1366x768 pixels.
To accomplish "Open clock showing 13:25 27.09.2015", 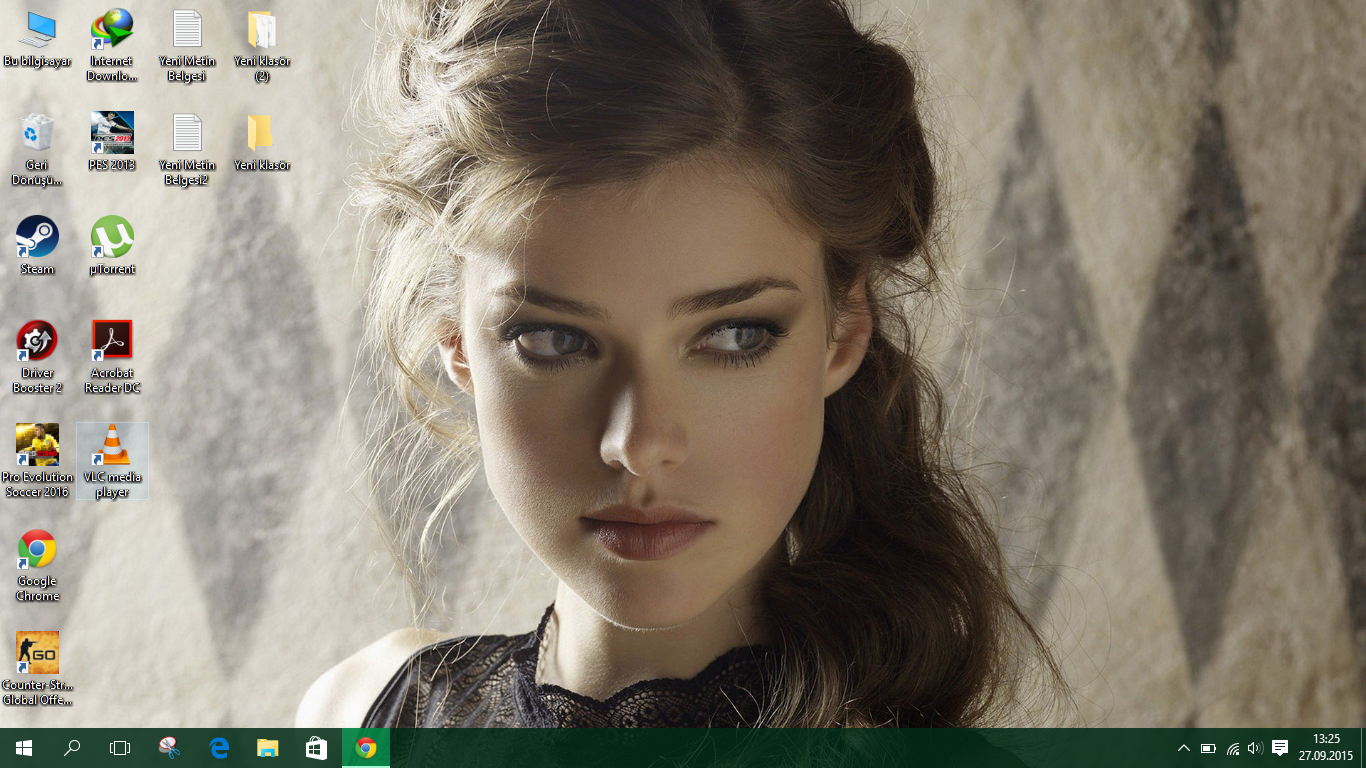I will [1326, 748].
